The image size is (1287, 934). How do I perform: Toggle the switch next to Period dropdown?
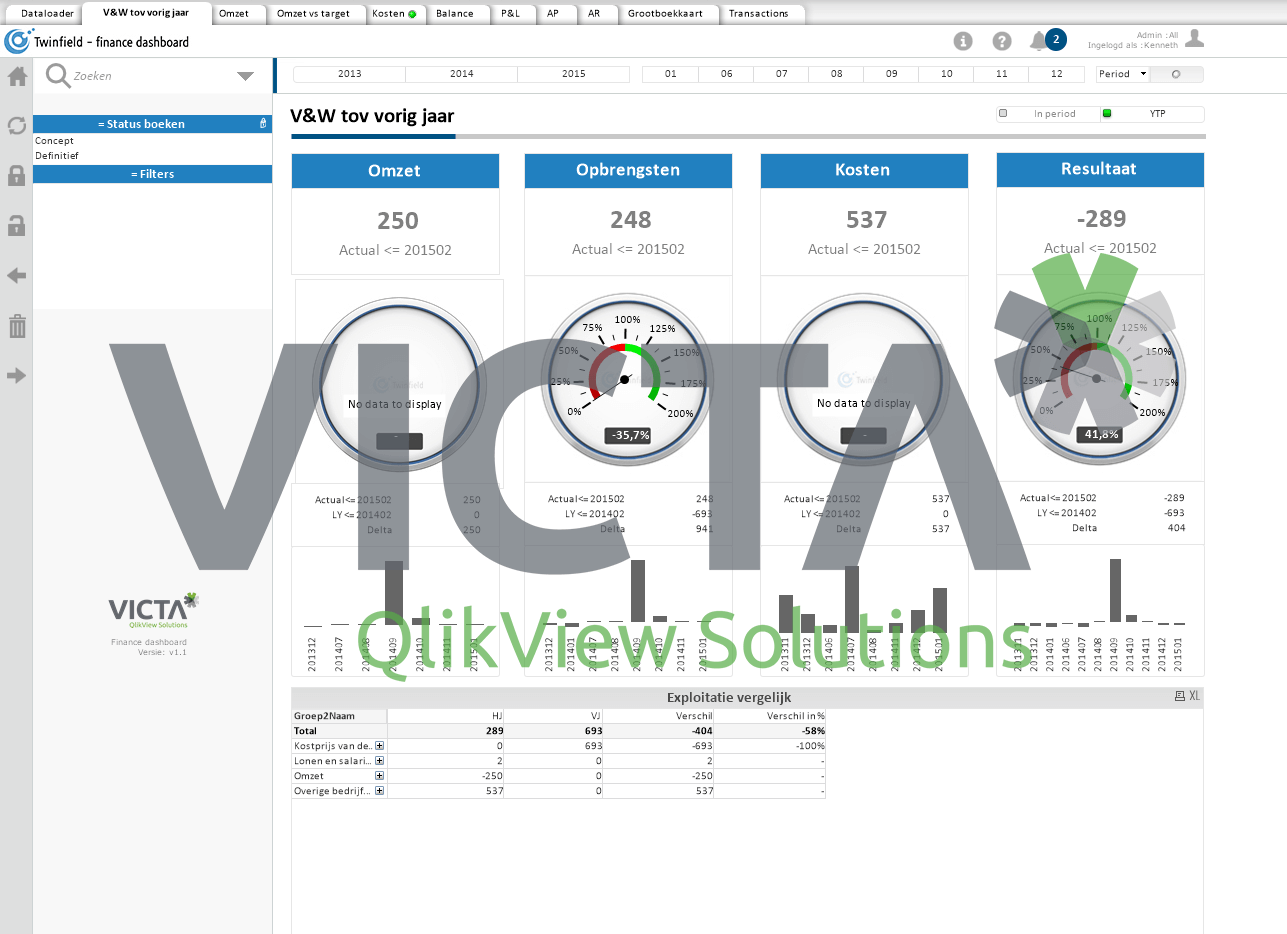click(1177, 74)
